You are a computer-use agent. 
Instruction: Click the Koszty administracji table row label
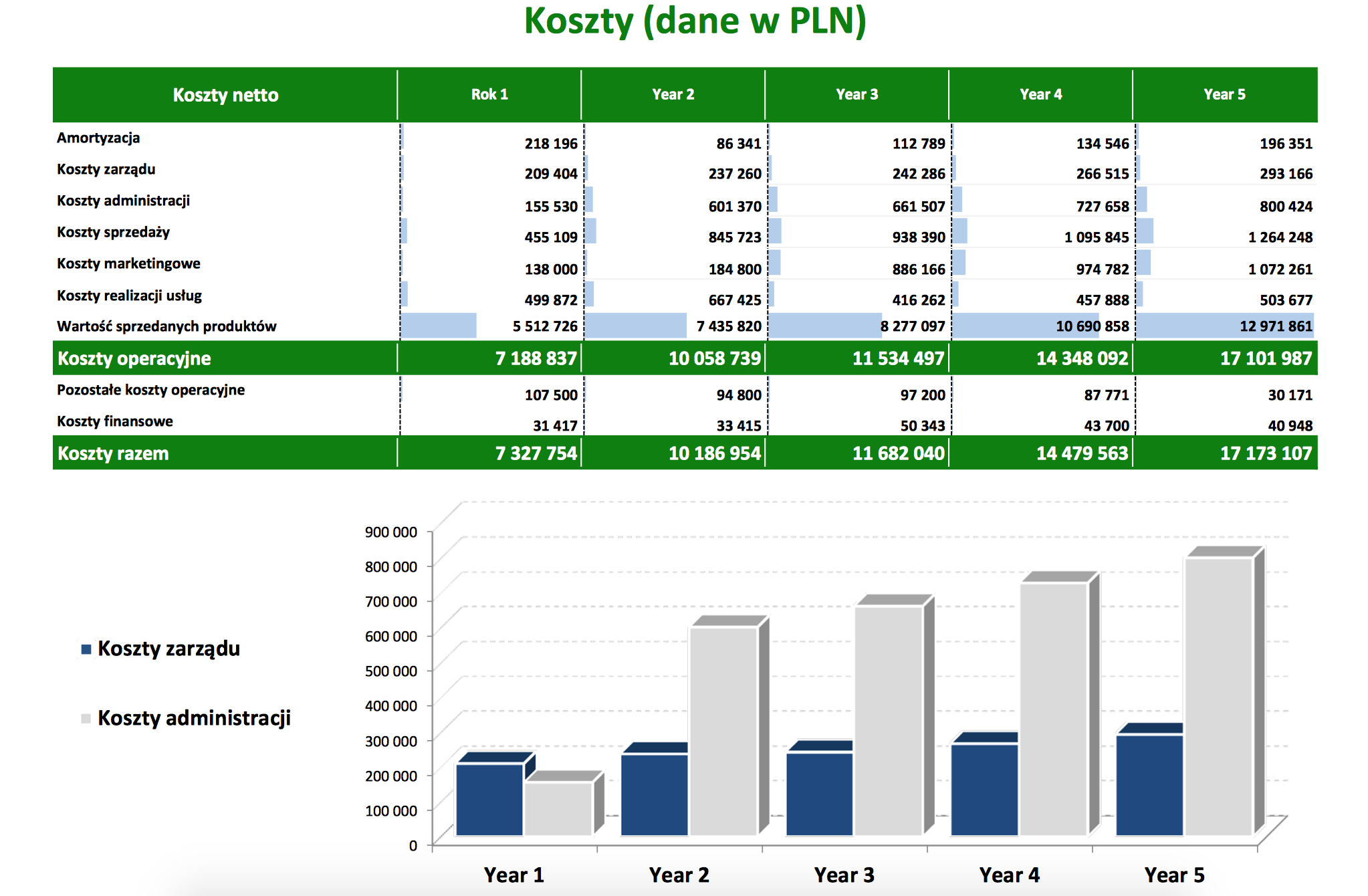123,201
